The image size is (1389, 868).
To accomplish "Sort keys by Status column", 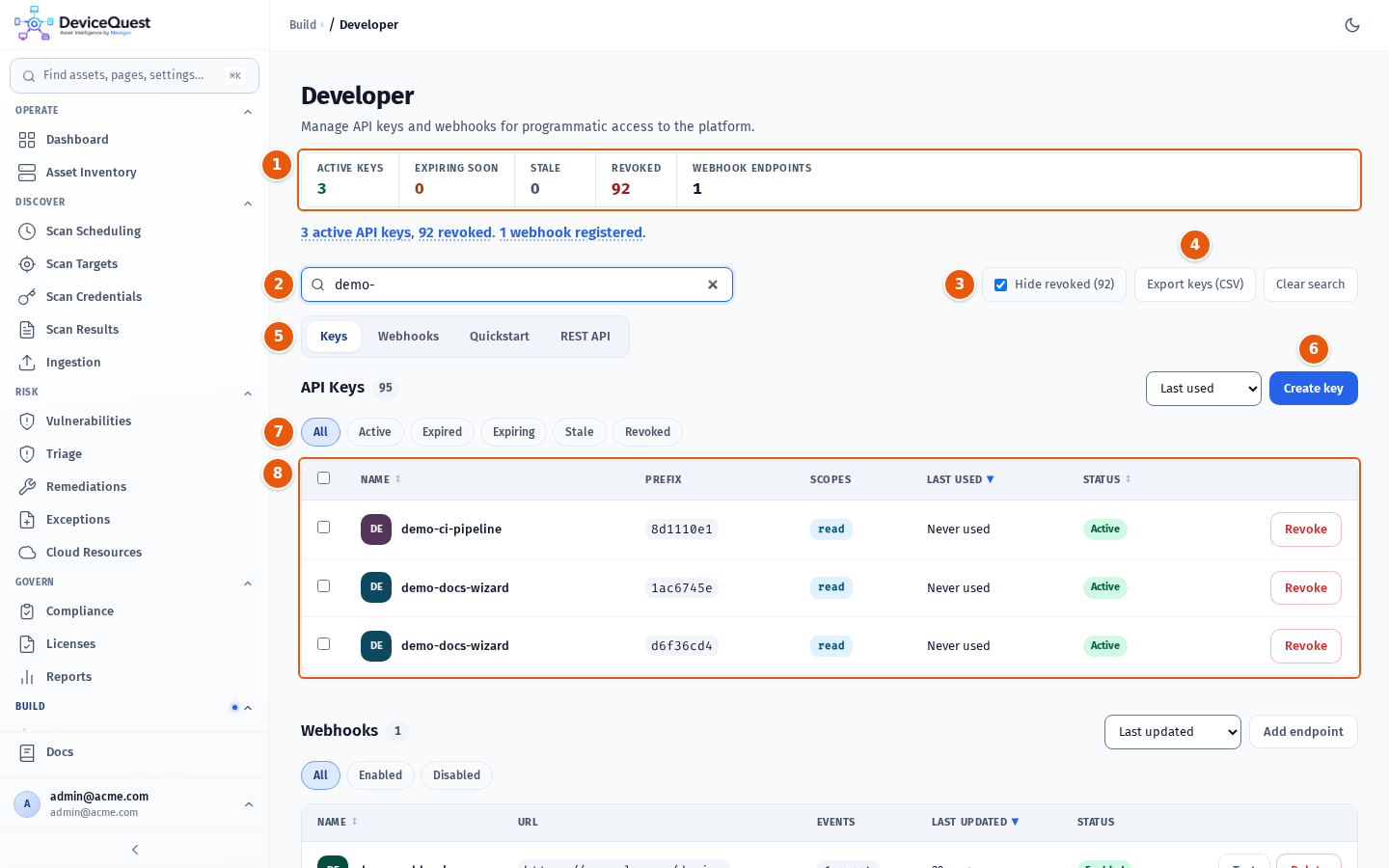I will point(1106,479).
